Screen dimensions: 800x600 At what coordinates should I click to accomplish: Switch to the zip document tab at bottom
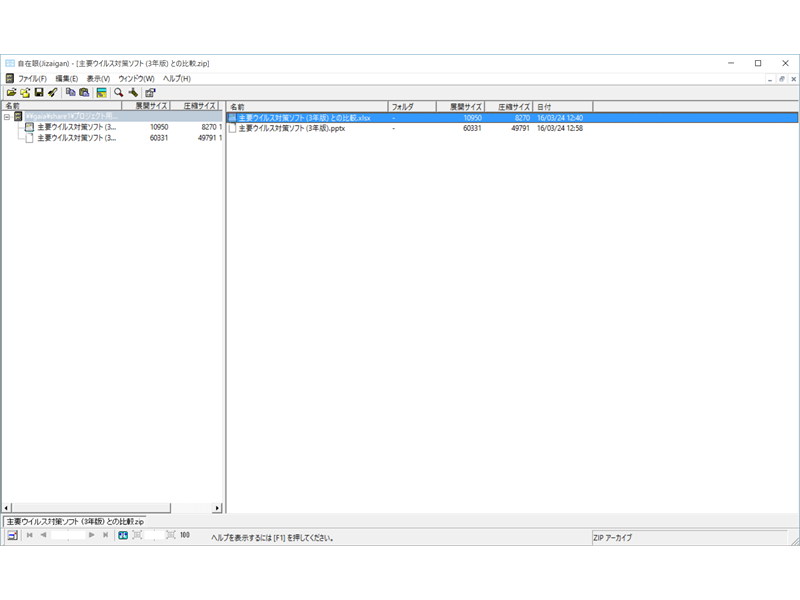(x=75, y=522)
